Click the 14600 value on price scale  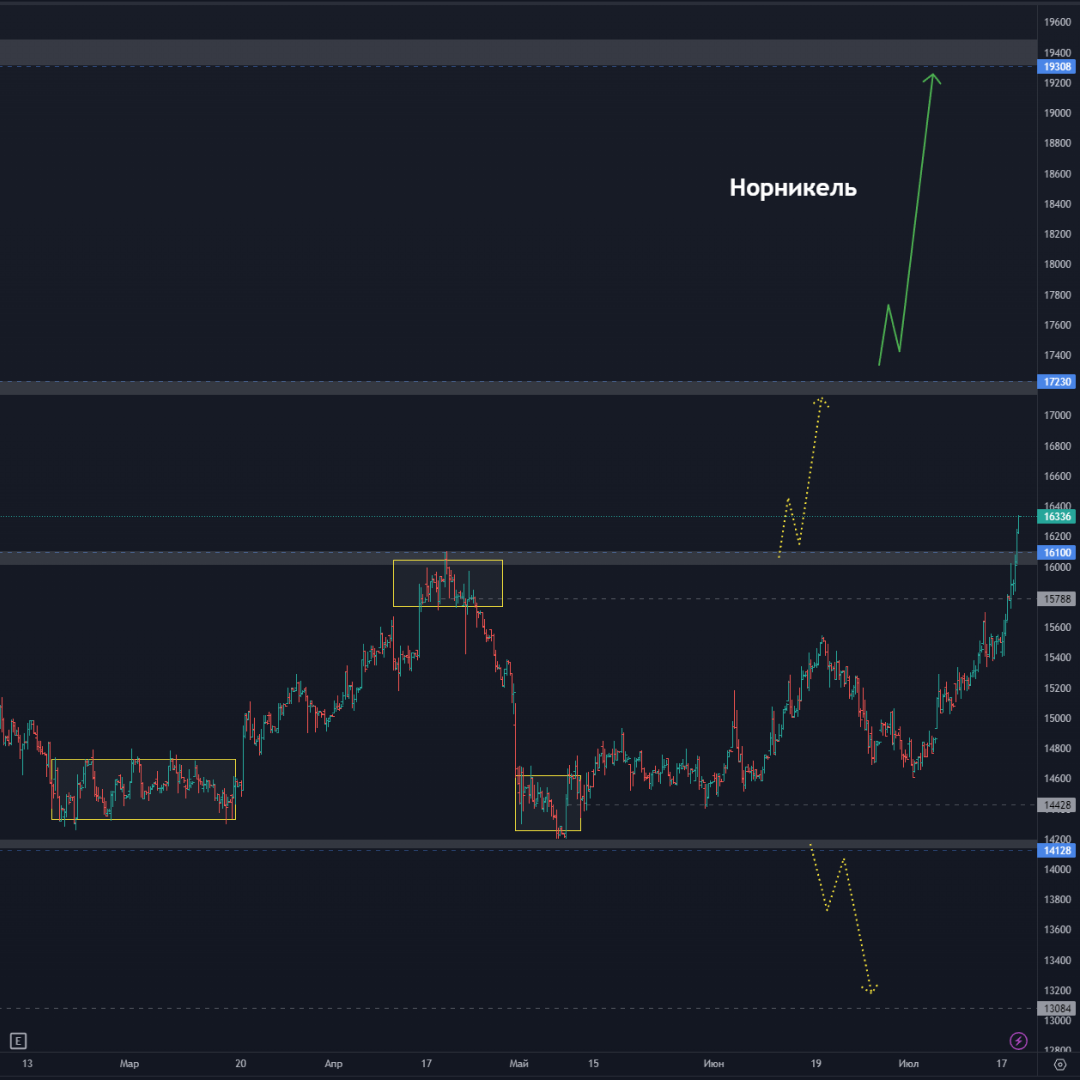click(1057, 778)
